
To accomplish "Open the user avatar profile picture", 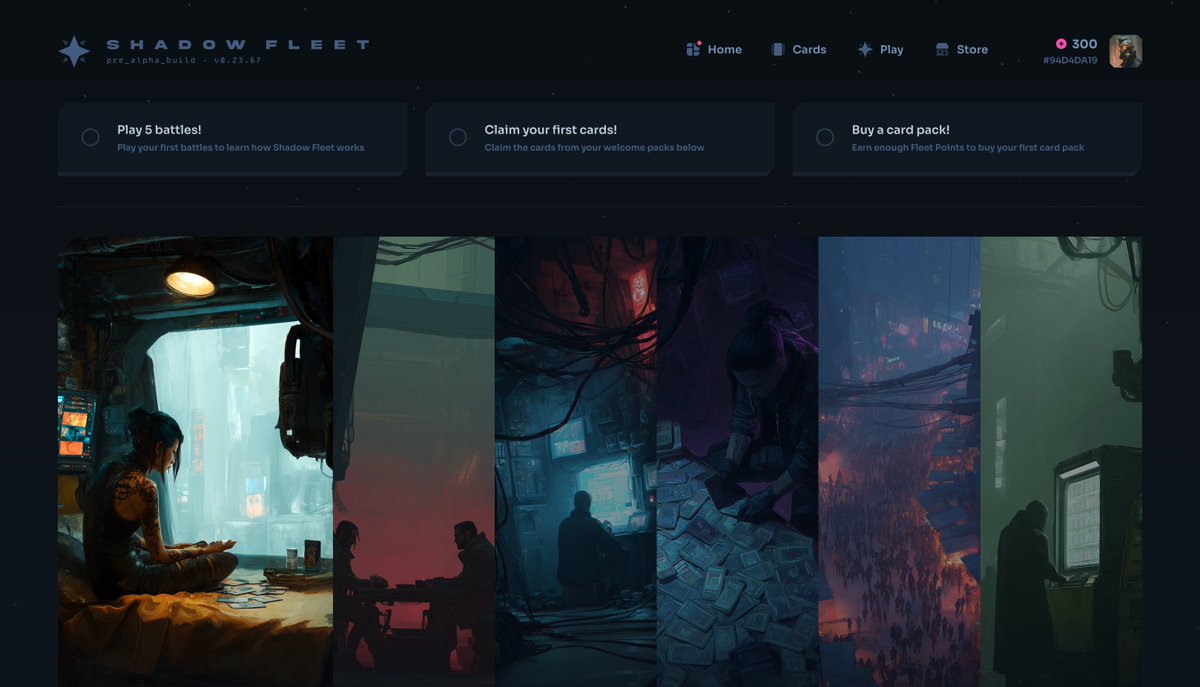I will tap(1126, 51).
